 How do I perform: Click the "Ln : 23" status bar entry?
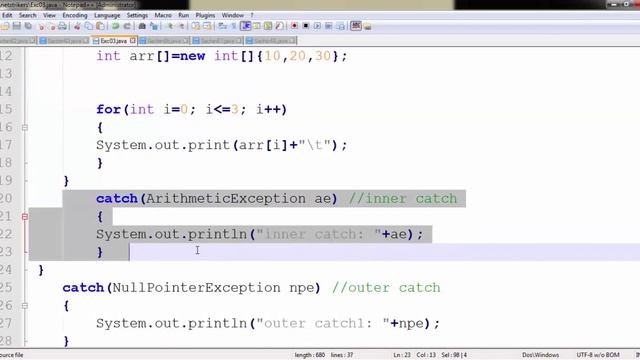[402, 355]
